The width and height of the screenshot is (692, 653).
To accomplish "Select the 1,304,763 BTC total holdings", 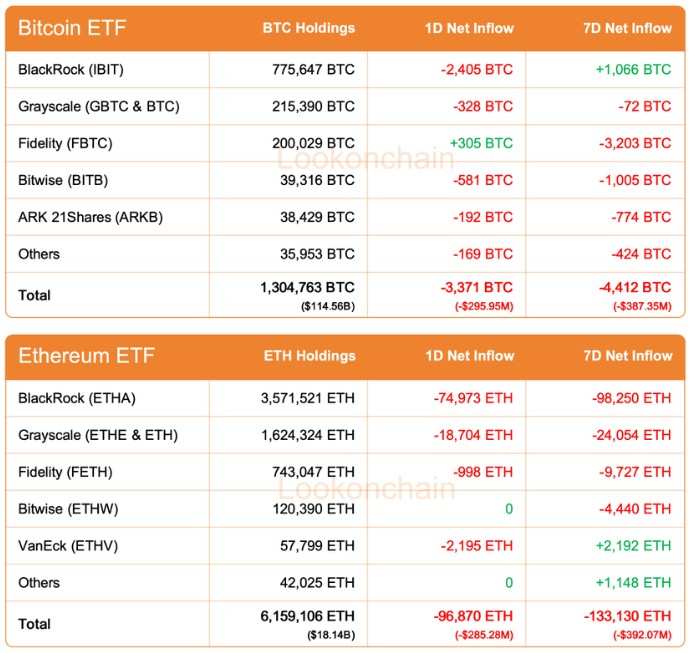I will pos(307,288).
